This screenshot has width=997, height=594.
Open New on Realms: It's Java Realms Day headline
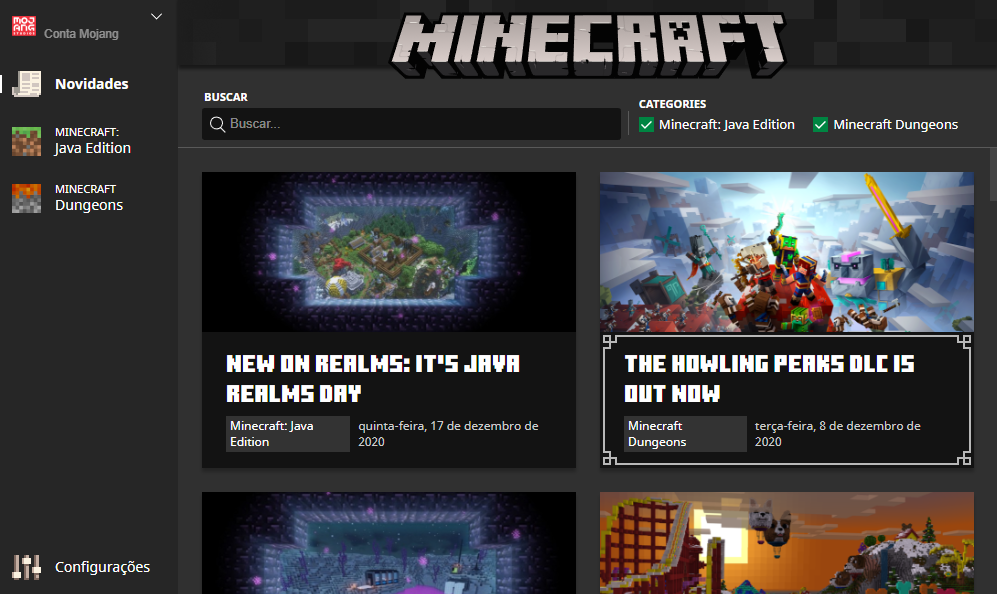(x=373, y=378)
